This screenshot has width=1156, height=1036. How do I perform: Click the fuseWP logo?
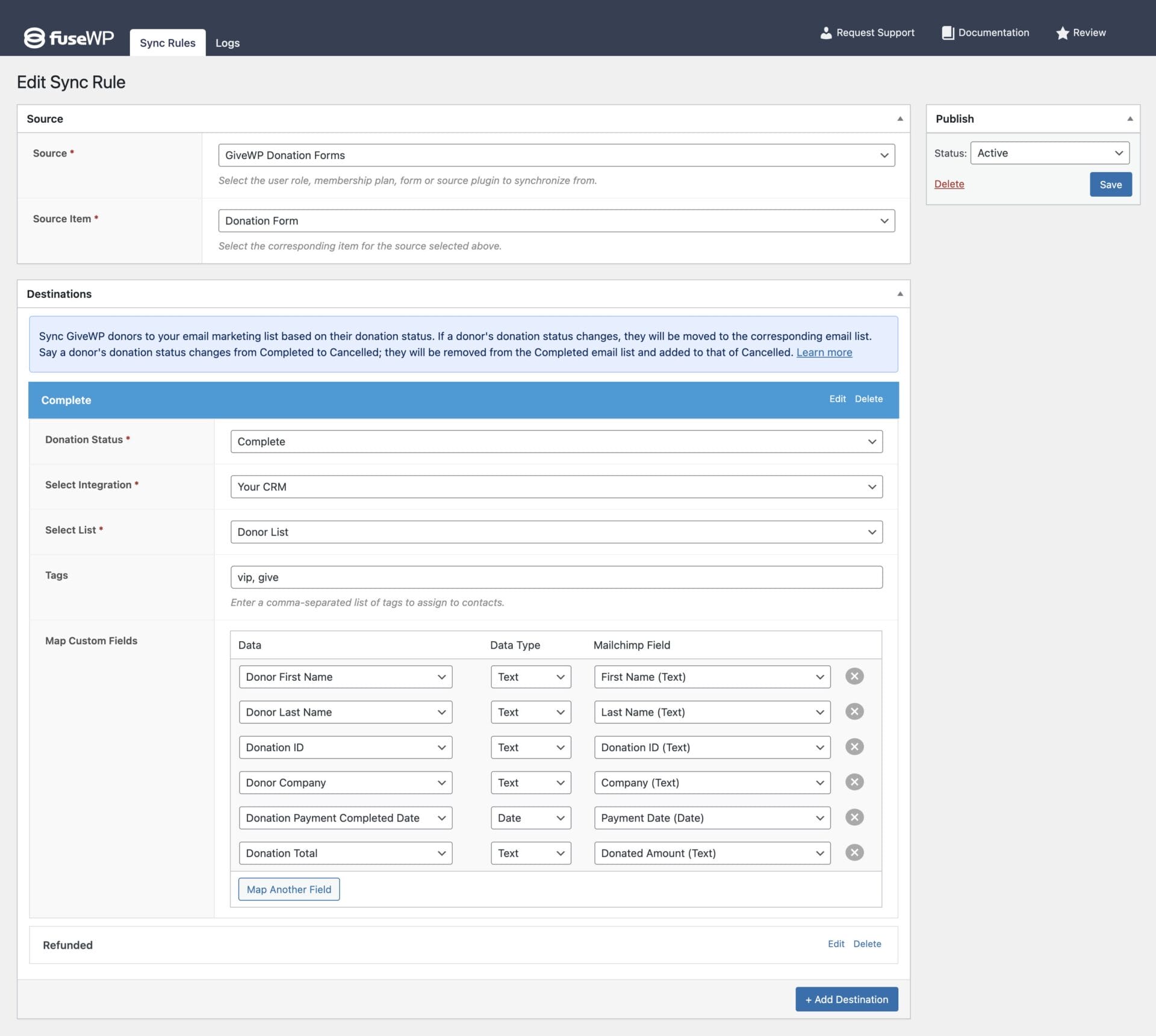point(68,37)
